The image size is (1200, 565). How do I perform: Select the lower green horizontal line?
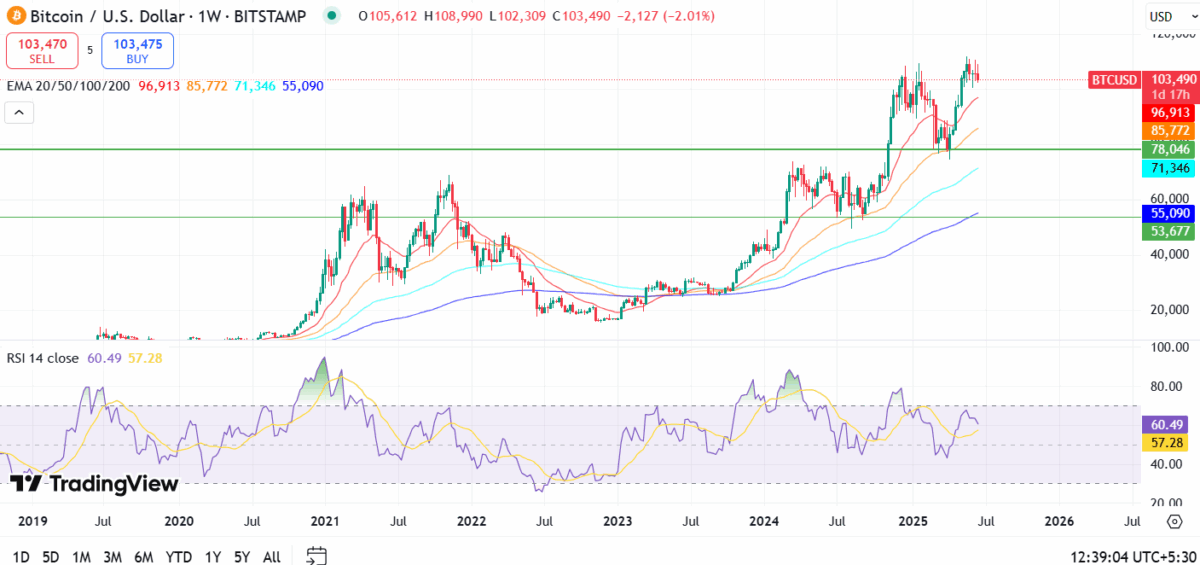point(568,217)
